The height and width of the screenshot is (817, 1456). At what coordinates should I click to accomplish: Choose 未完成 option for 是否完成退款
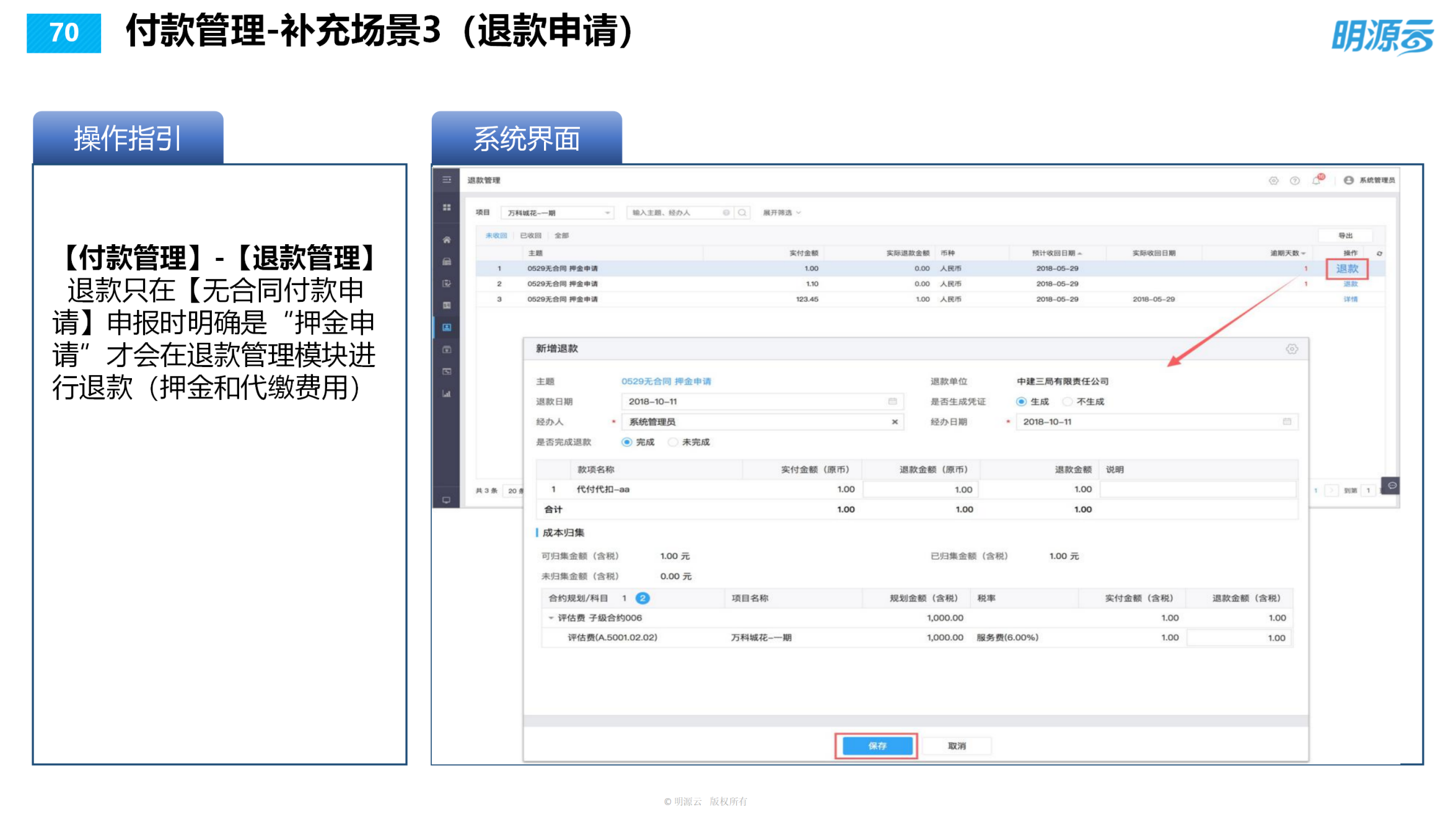click(x=673, y=442)
